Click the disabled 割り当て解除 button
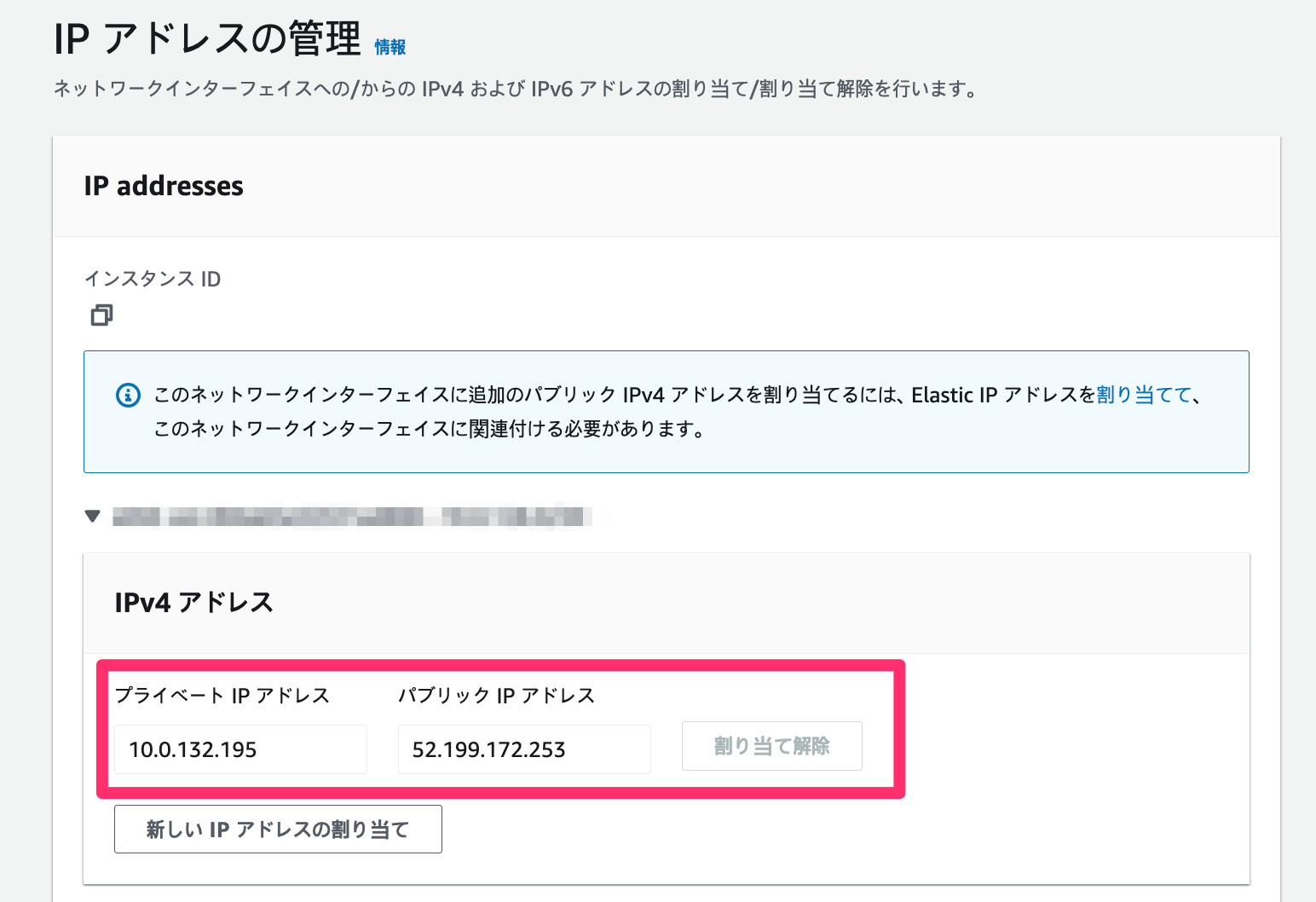 pyautogui.click(x=771, y=746)
